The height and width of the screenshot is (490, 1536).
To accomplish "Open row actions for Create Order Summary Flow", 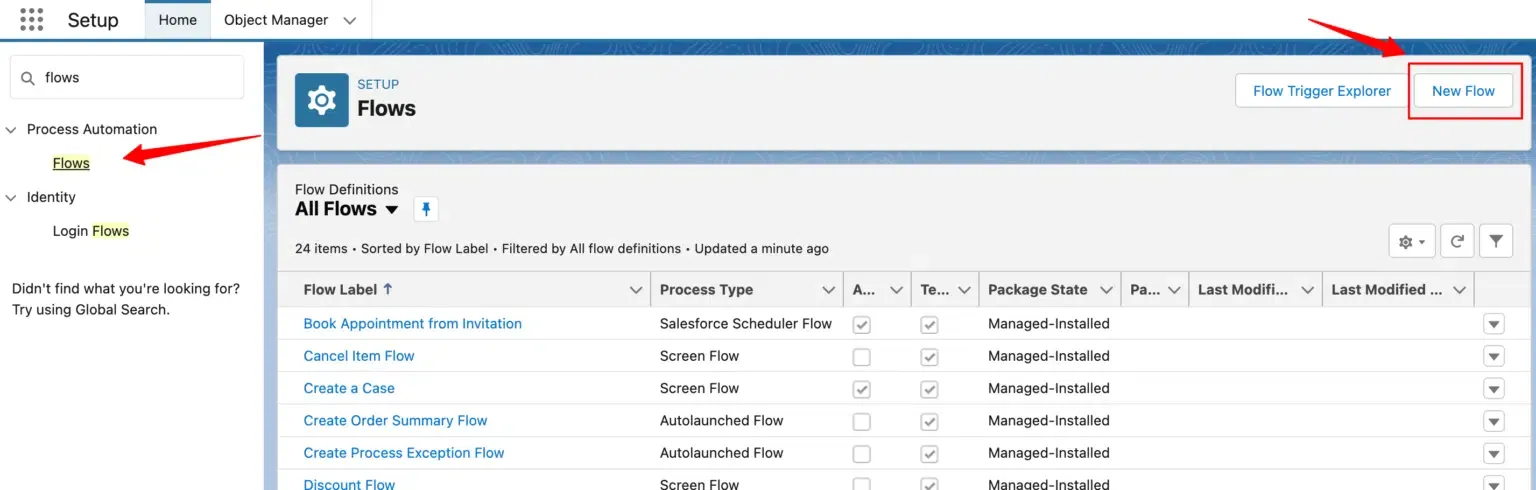I will (1494, 421).
